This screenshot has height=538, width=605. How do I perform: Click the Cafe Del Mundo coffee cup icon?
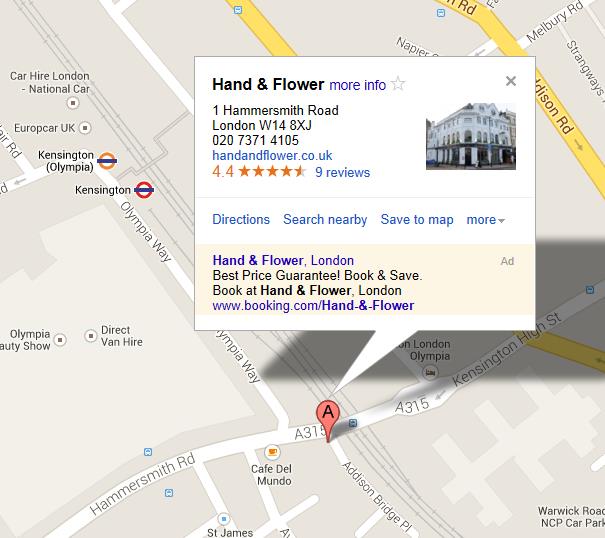pos(272,452)
